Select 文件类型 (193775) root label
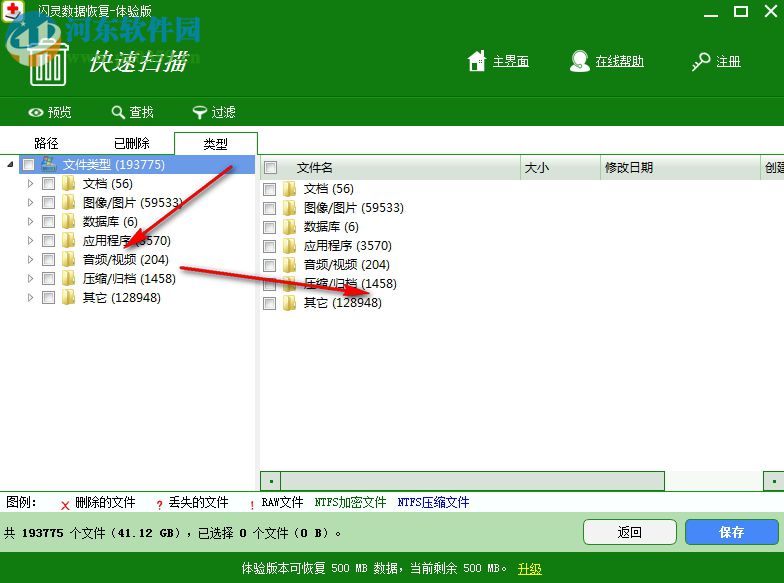The height and width of the screenshot is (583, 784). [x=114, y=164]
